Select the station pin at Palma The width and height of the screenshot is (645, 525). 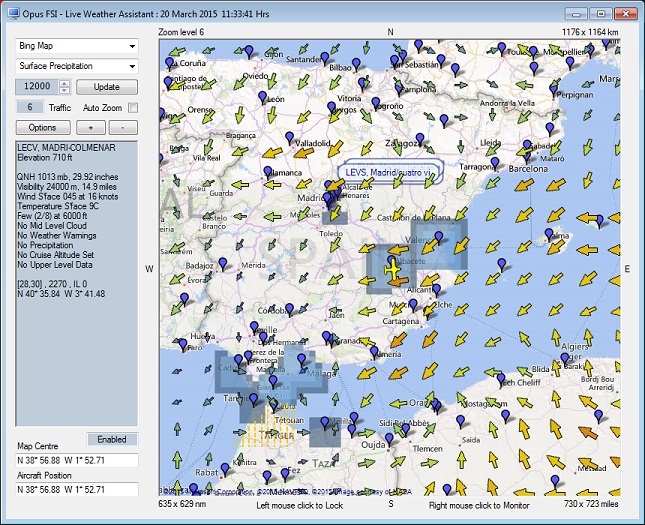(549, 234)
